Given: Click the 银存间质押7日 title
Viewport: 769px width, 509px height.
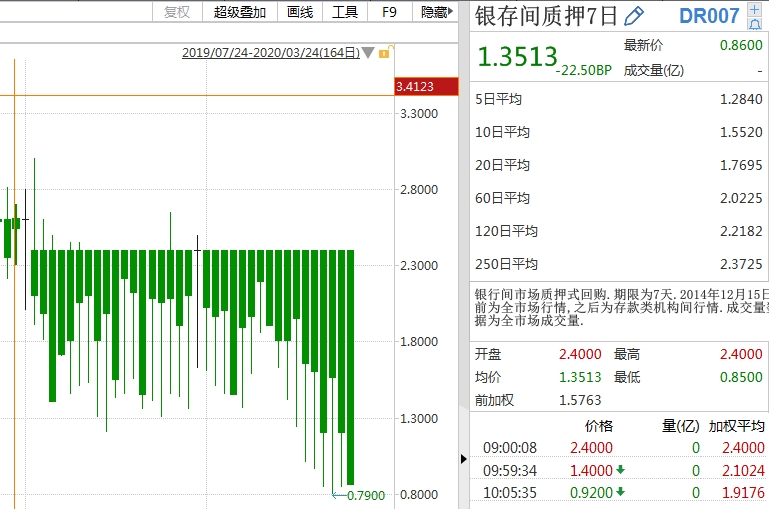Looking at the screenshot, I should 545,16.
